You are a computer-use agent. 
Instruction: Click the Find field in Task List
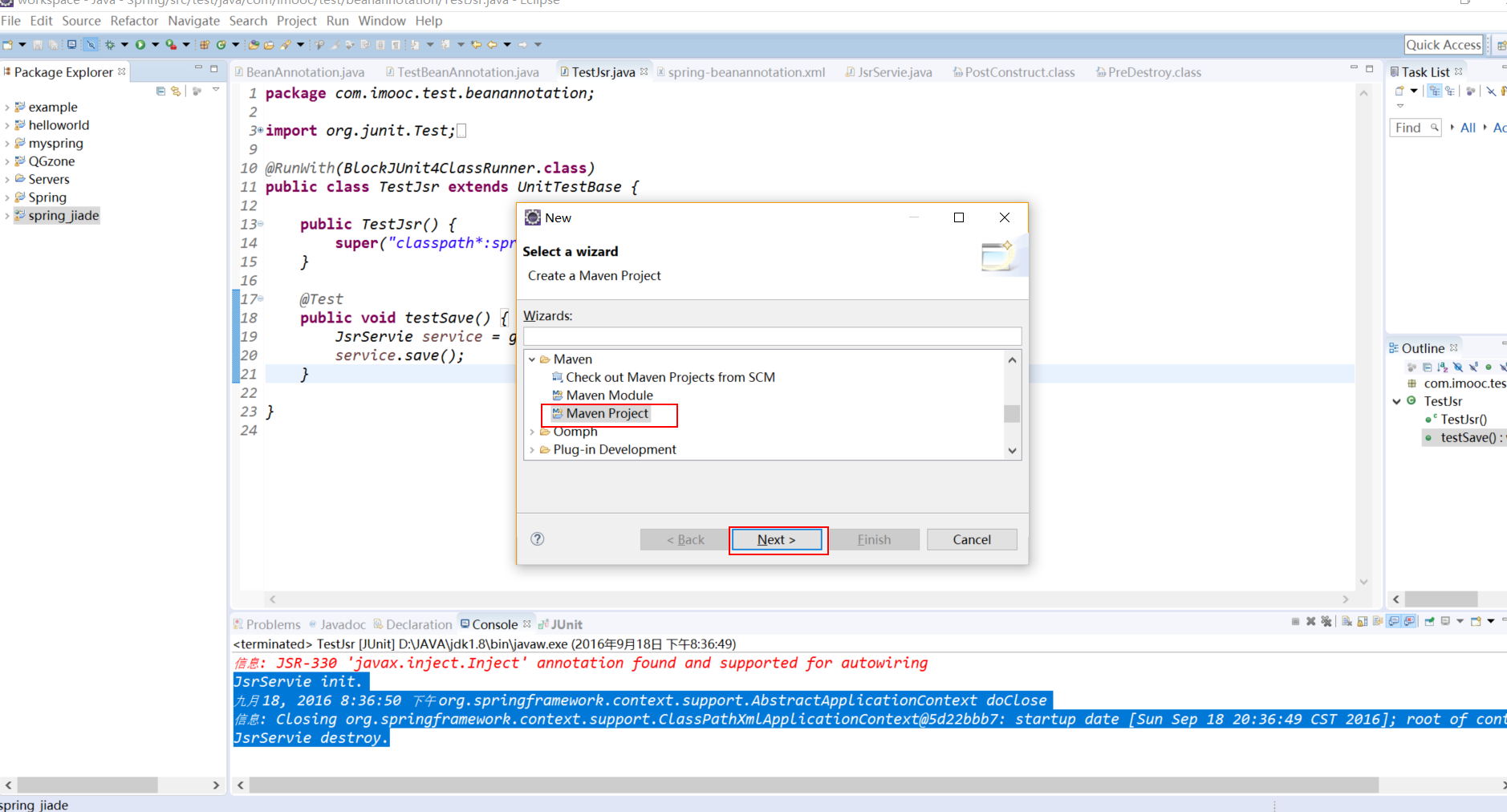[x=1416, y=128]
